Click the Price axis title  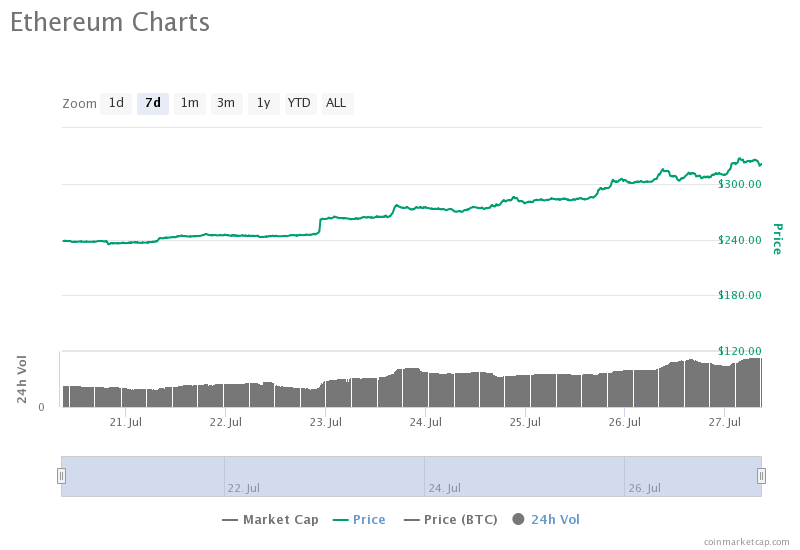point(778,239)
